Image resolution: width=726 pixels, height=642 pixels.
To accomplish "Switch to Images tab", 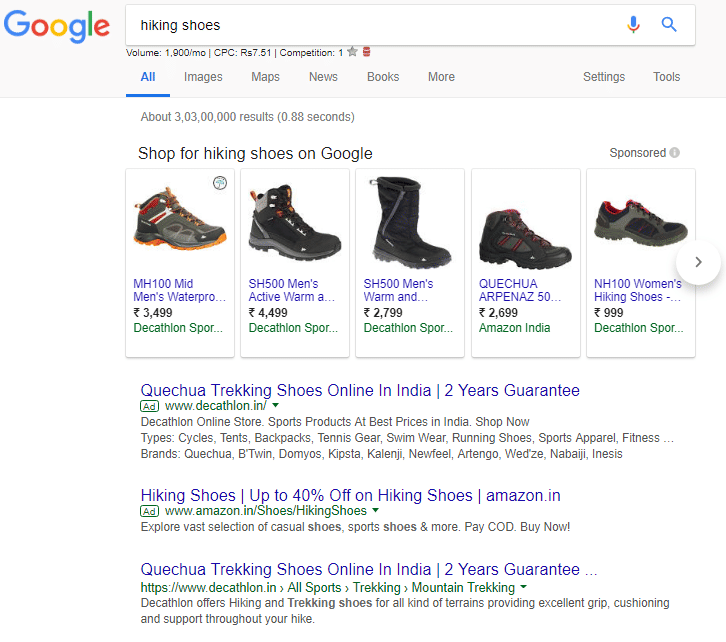I will (203, 77).
